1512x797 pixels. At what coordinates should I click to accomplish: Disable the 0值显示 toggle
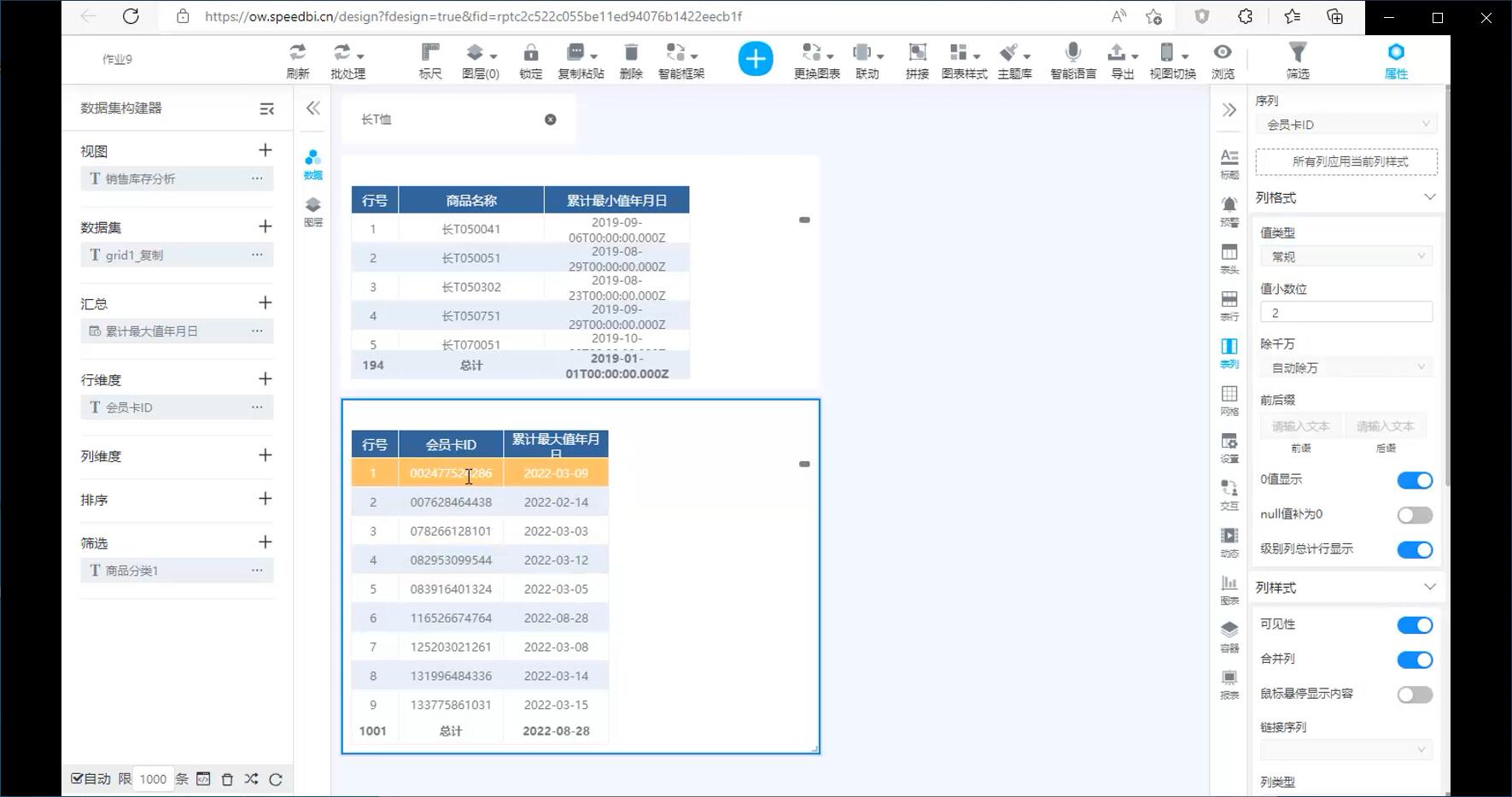[x=1414, y=480]
